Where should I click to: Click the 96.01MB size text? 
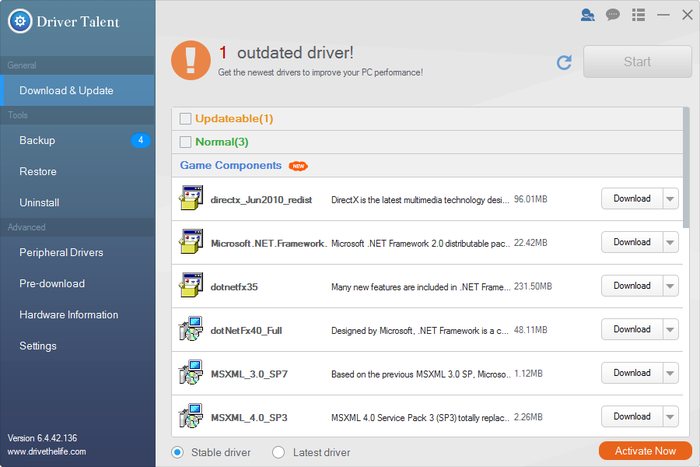(x=530, y=199)
